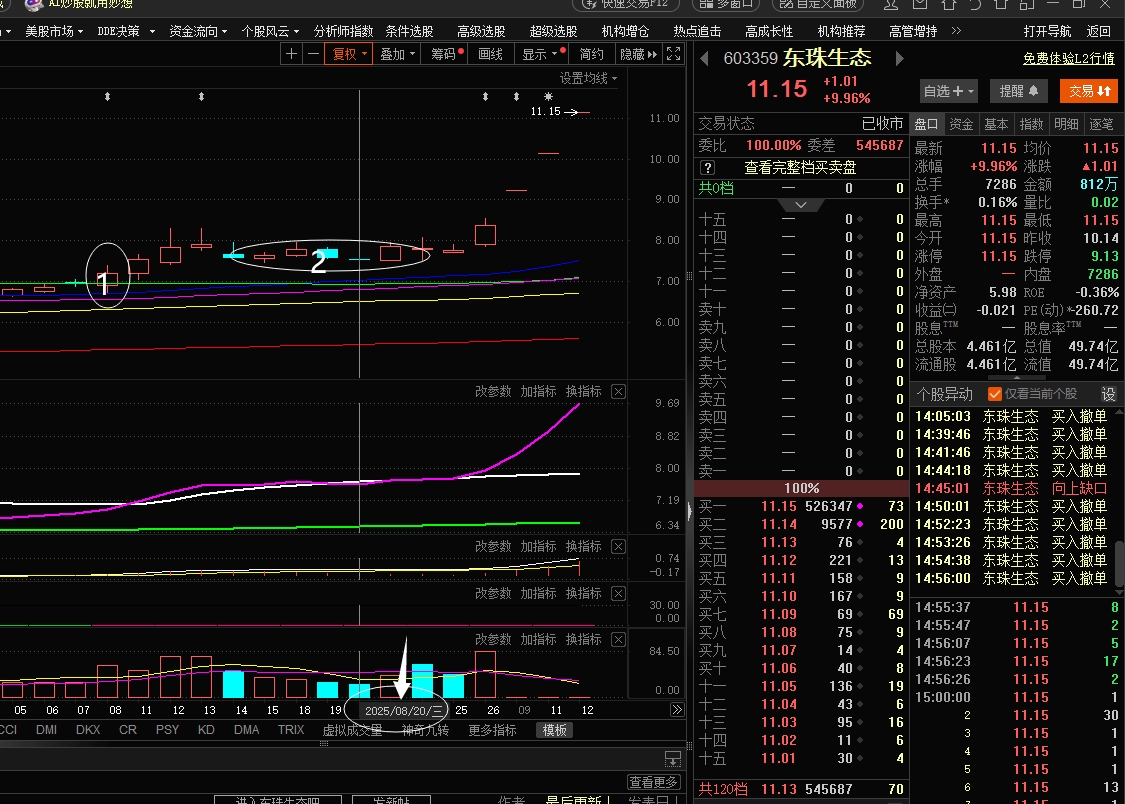Click 免费体验L2行情 link
The image size is (1125, 804).
(x=1068, y=58)
